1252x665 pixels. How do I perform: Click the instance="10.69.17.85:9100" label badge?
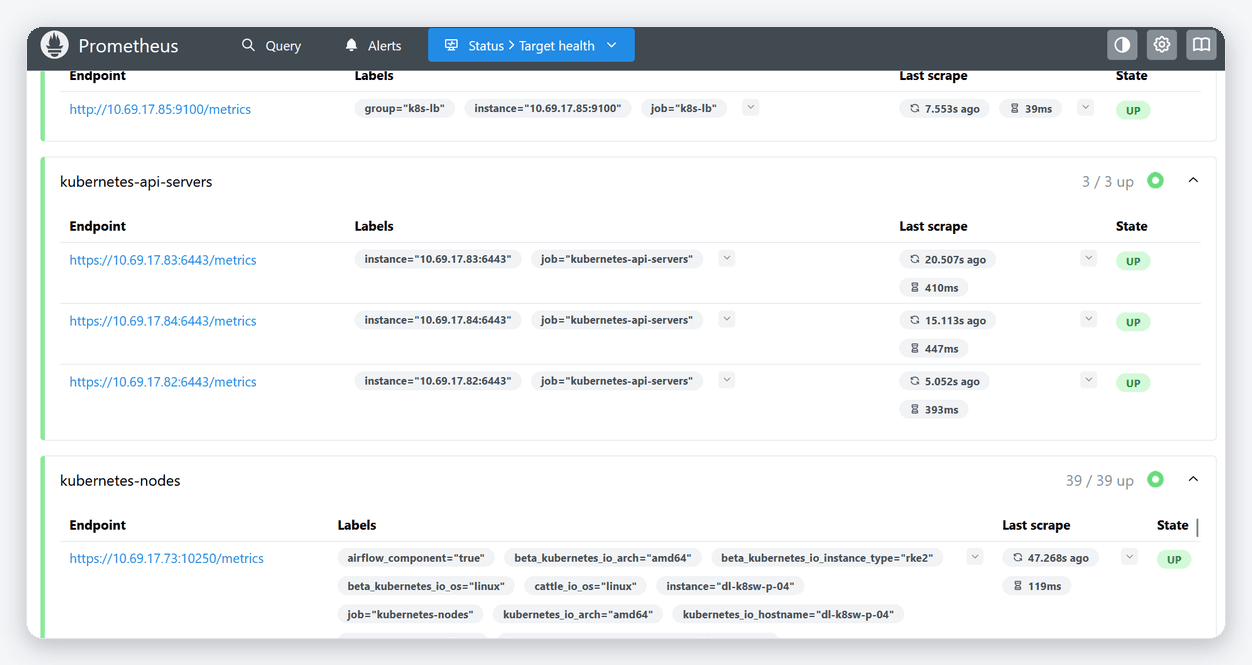point(548,108)
